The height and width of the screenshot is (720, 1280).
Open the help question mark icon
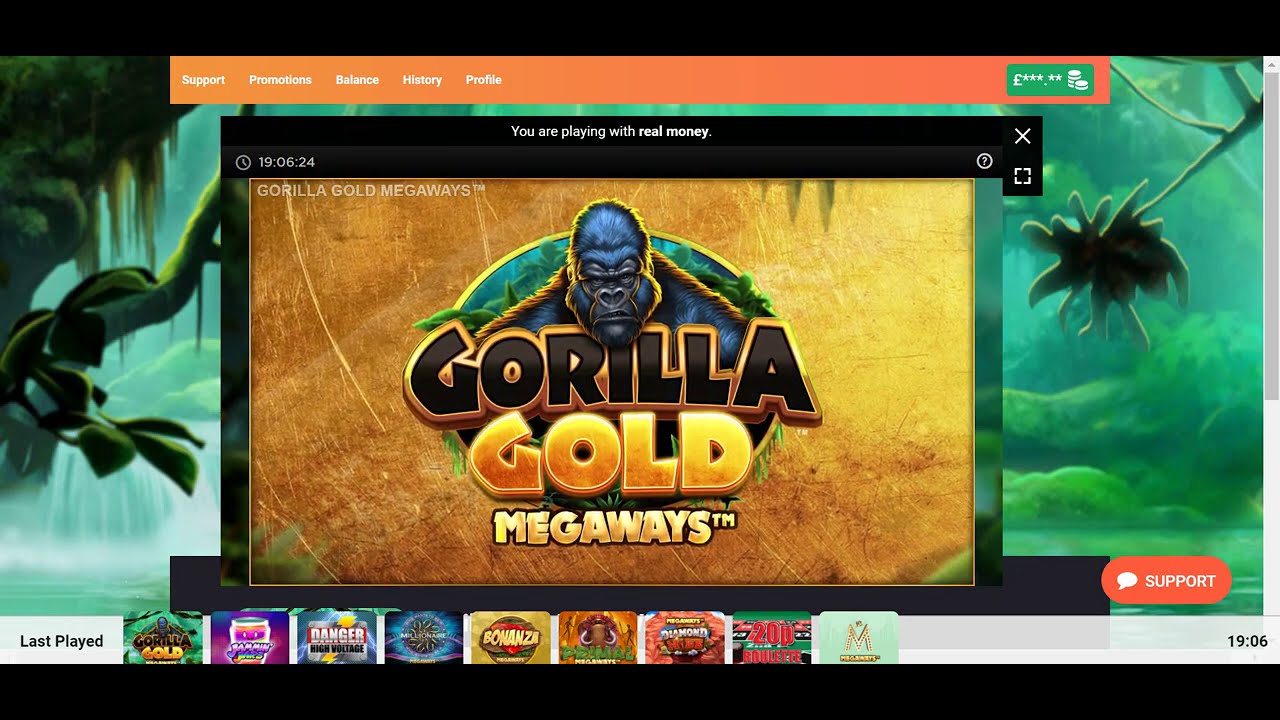point(984,161)
